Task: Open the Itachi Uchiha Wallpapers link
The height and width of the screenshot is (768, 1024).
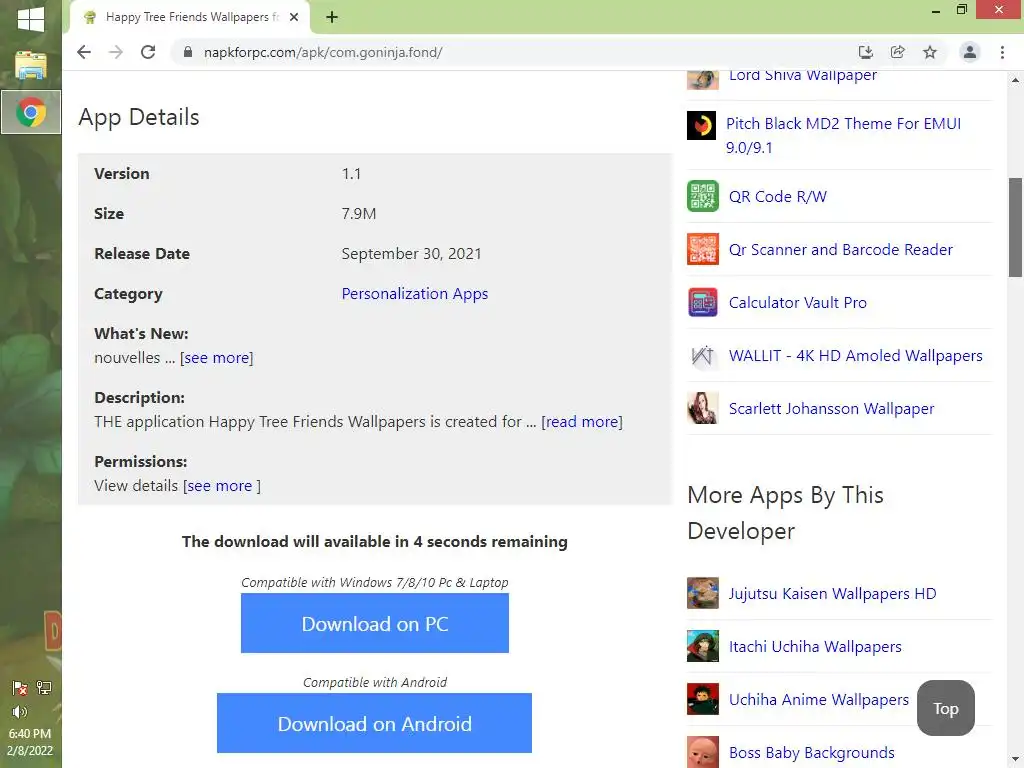Action: [x=815, y=647]
